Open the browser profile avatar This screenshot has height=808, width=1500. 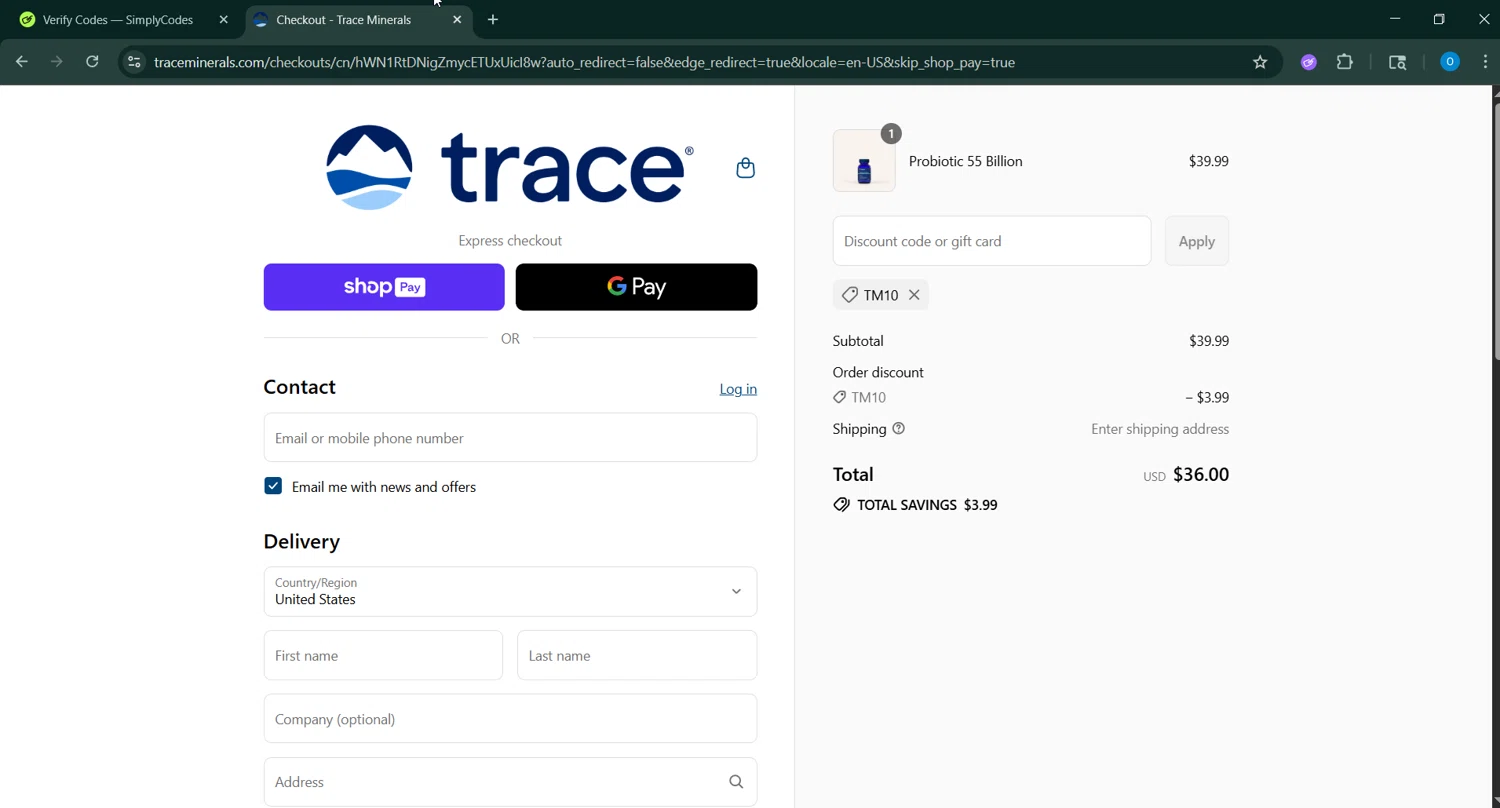(x=1449, y=62)
